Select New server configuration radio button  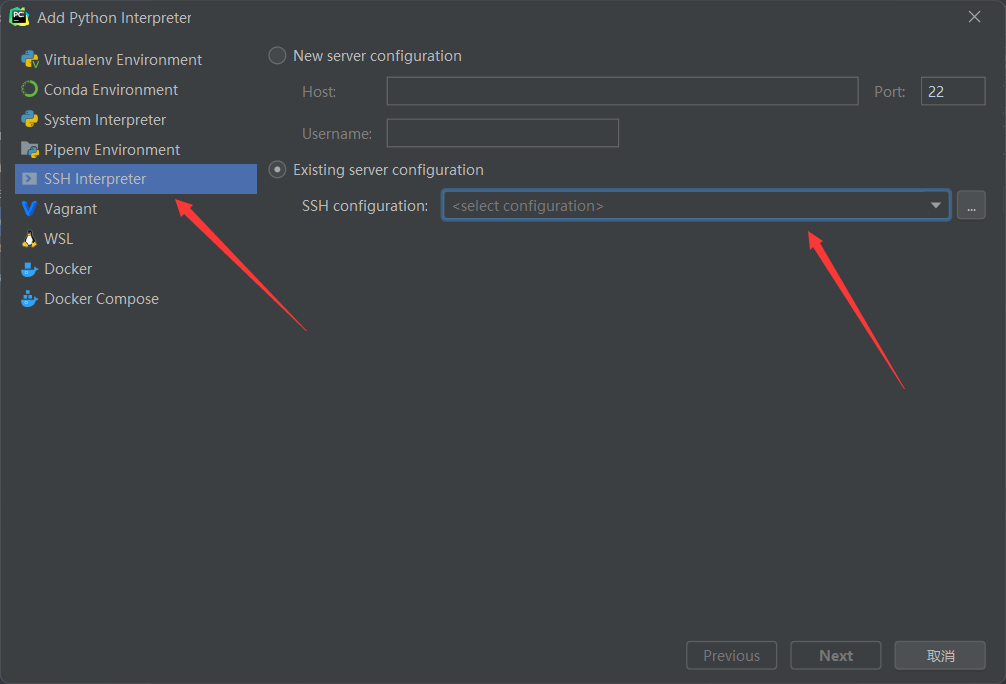(x=277, y=56)
